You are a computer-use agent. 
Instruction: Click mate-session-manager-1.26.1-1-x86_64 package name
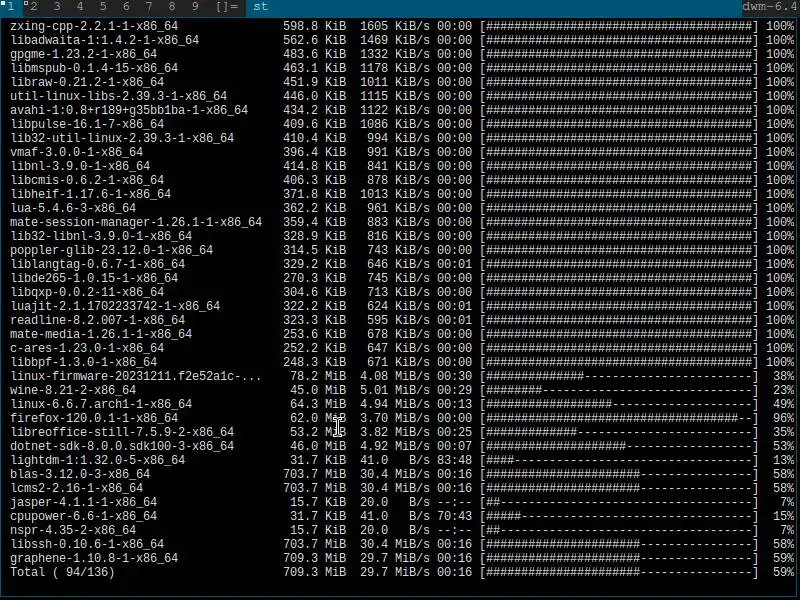[x=136, y=222]
